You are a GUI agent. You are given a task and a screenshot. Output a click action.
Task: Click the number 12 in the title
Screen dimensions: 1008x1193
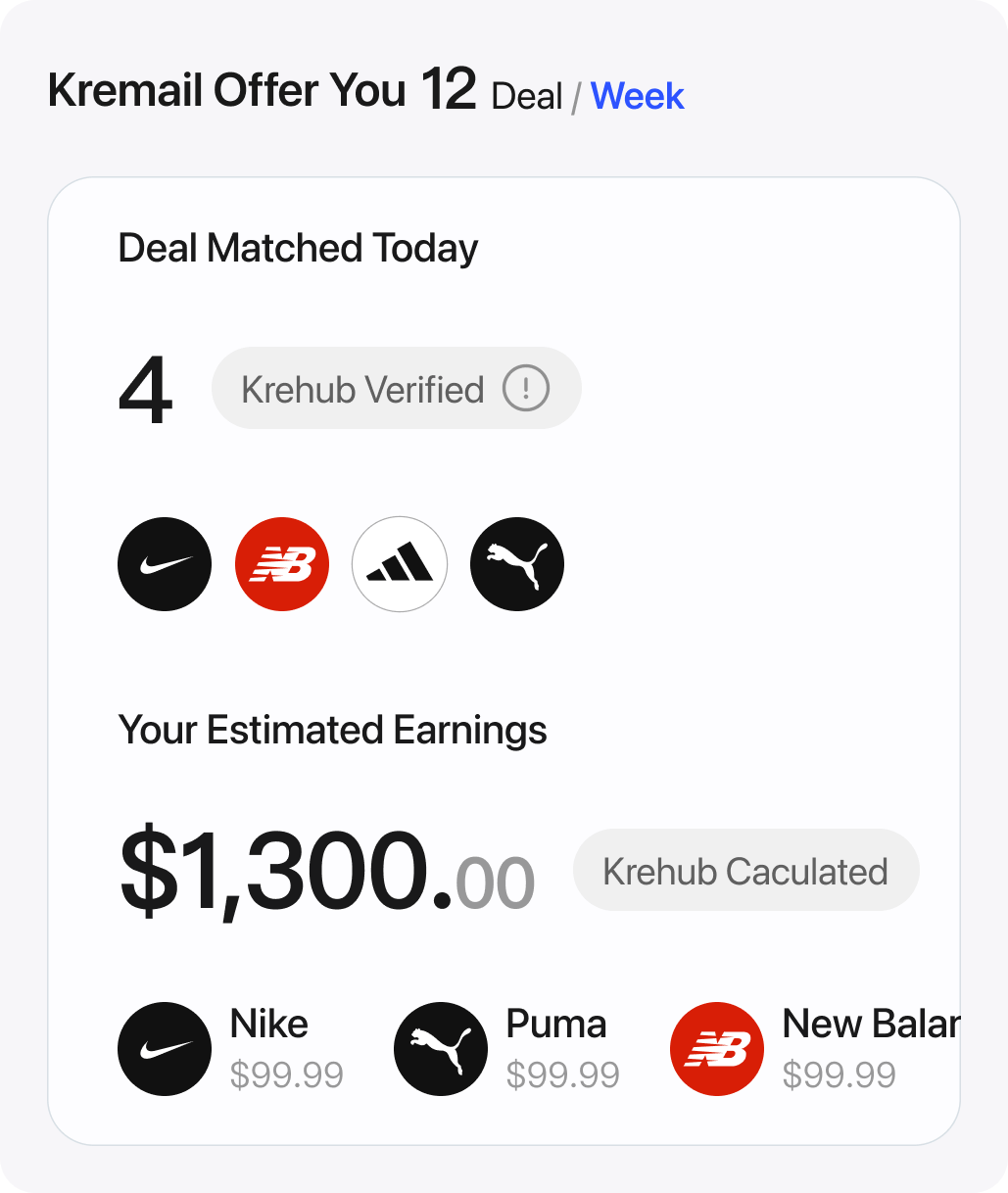point(449,90)
